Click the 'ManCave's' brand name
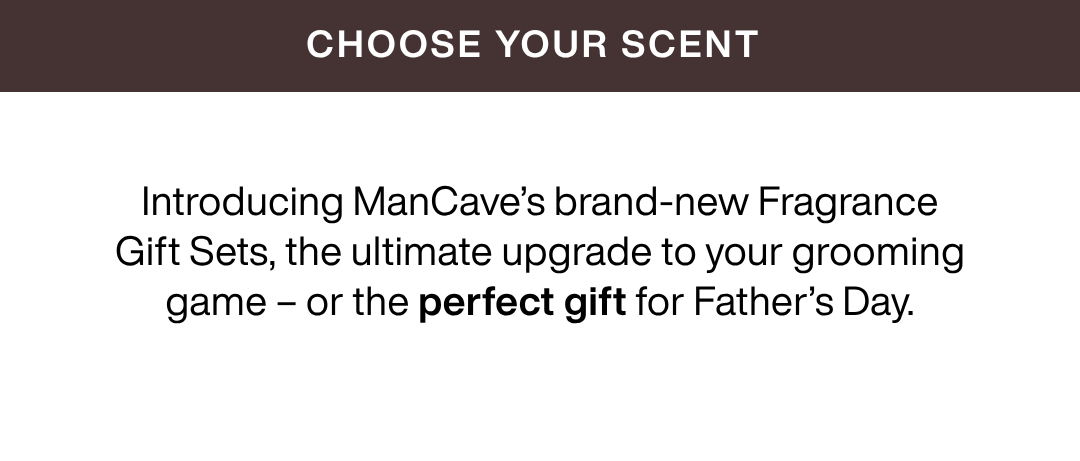Image resolution: width=1080 pixels, height=461 pixels. click(449, 203)
